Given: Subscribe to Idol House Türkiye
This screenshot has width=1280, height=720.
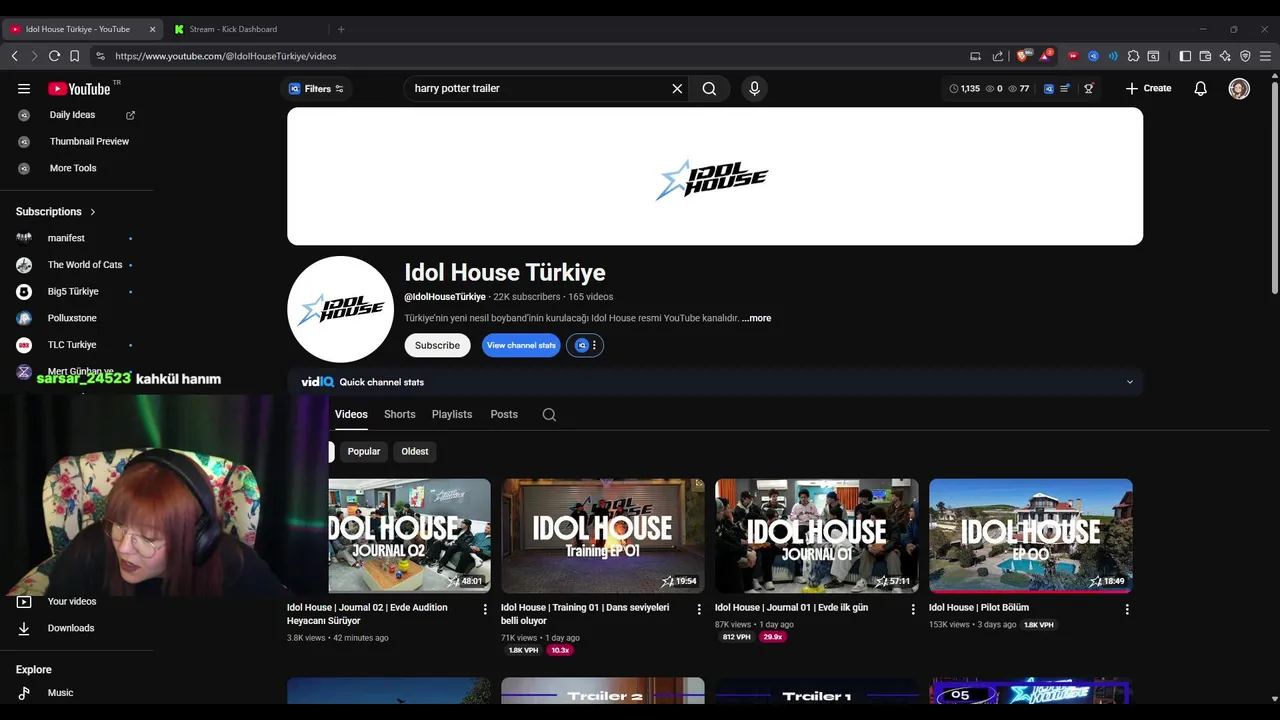Looking at the screenshot, I should click(437, 345).
